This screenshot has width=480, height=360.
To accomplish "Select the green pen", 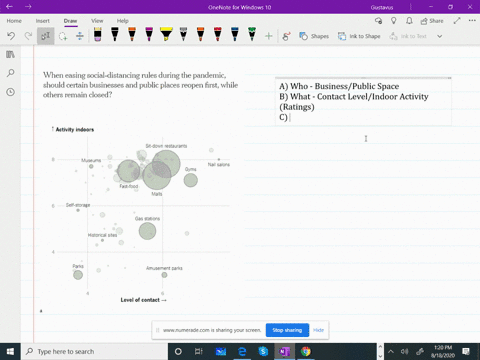I will coord(252,35).
